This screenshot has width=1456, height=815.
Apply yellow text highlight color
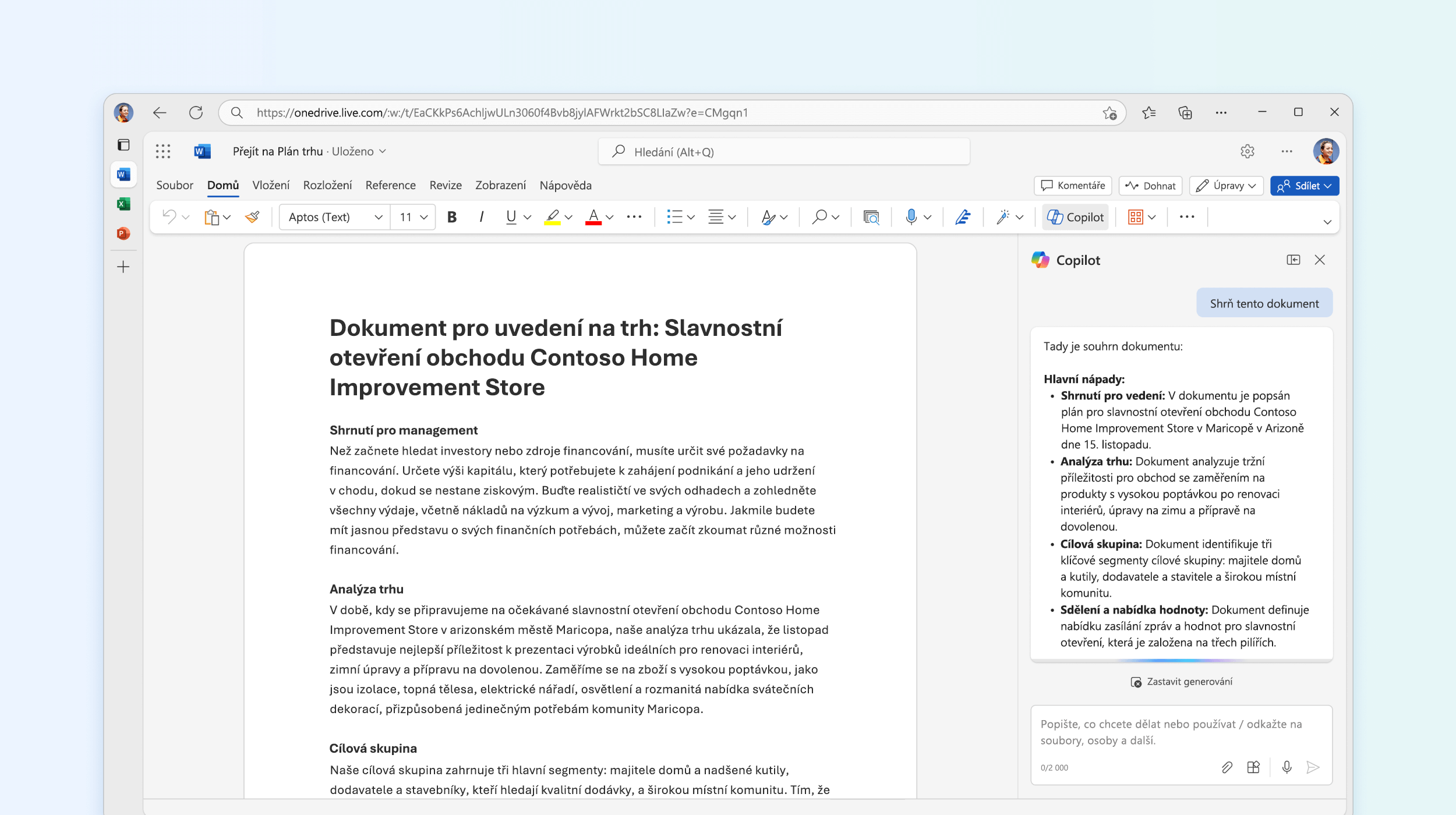pos(552,217)
